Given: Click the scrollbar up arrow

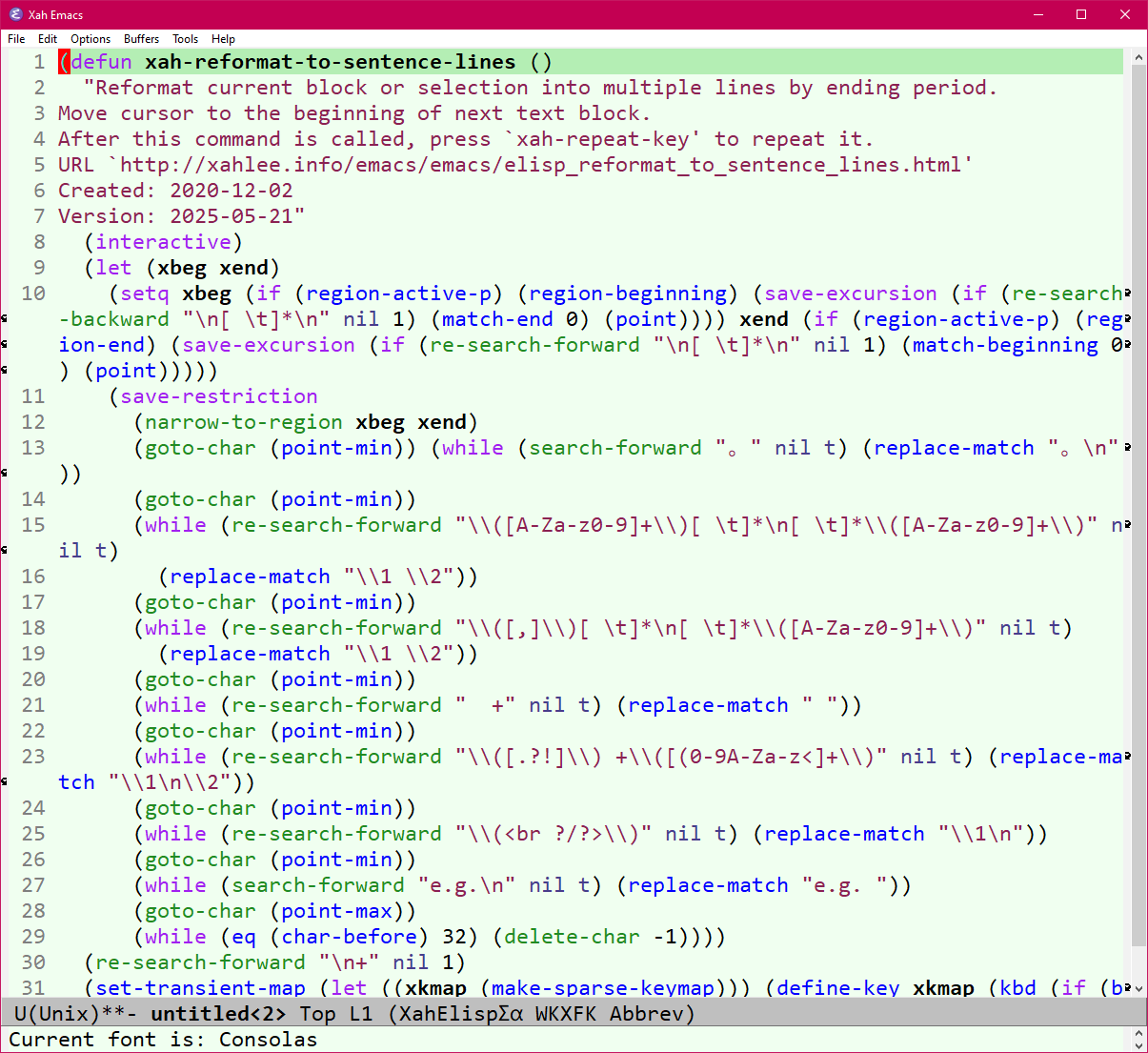Looking at the screenshot, I should tap(1138, 55).
